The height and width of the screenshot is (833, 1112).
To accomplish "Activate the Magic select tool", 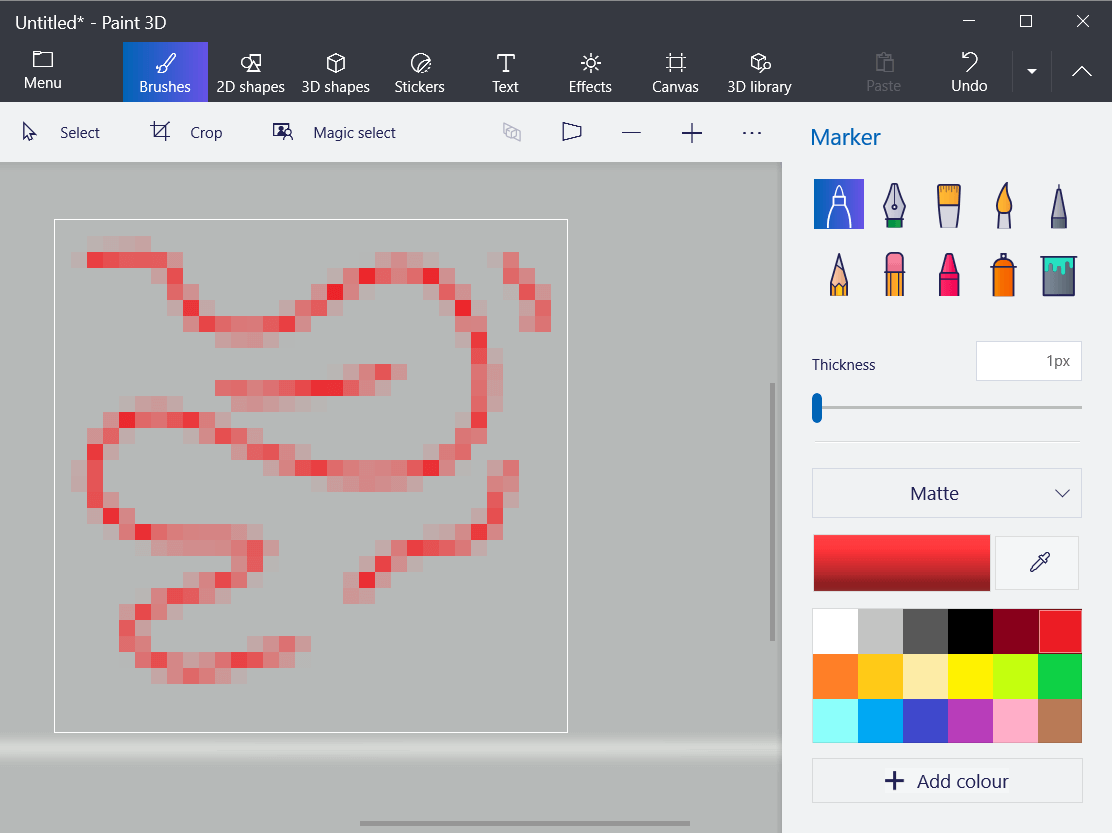I will 333,131.
